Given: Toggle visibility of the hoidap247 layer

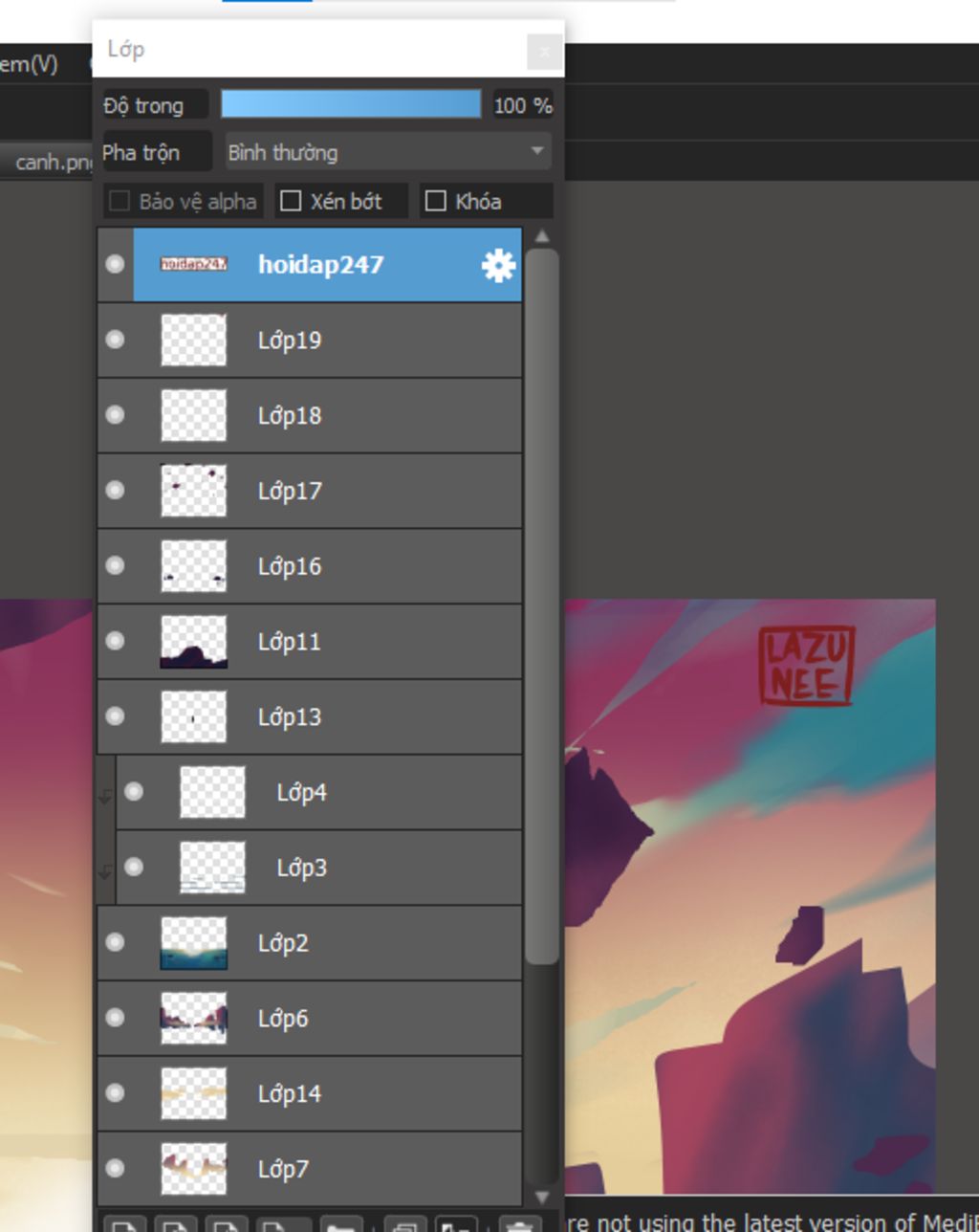Looking at the screenshot, I should click(x=115, y=264).
